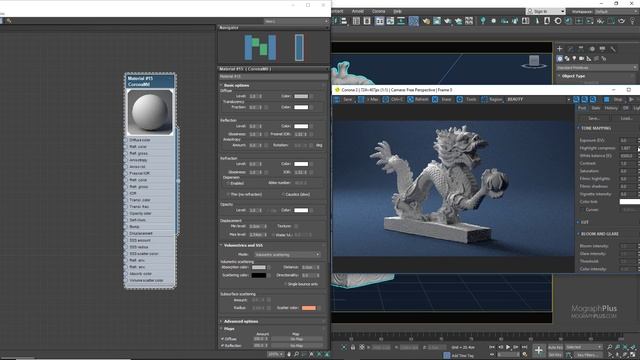Select Lights category icon in Create panel
This screenshot has height=360, width=640.
coord(574,59)
